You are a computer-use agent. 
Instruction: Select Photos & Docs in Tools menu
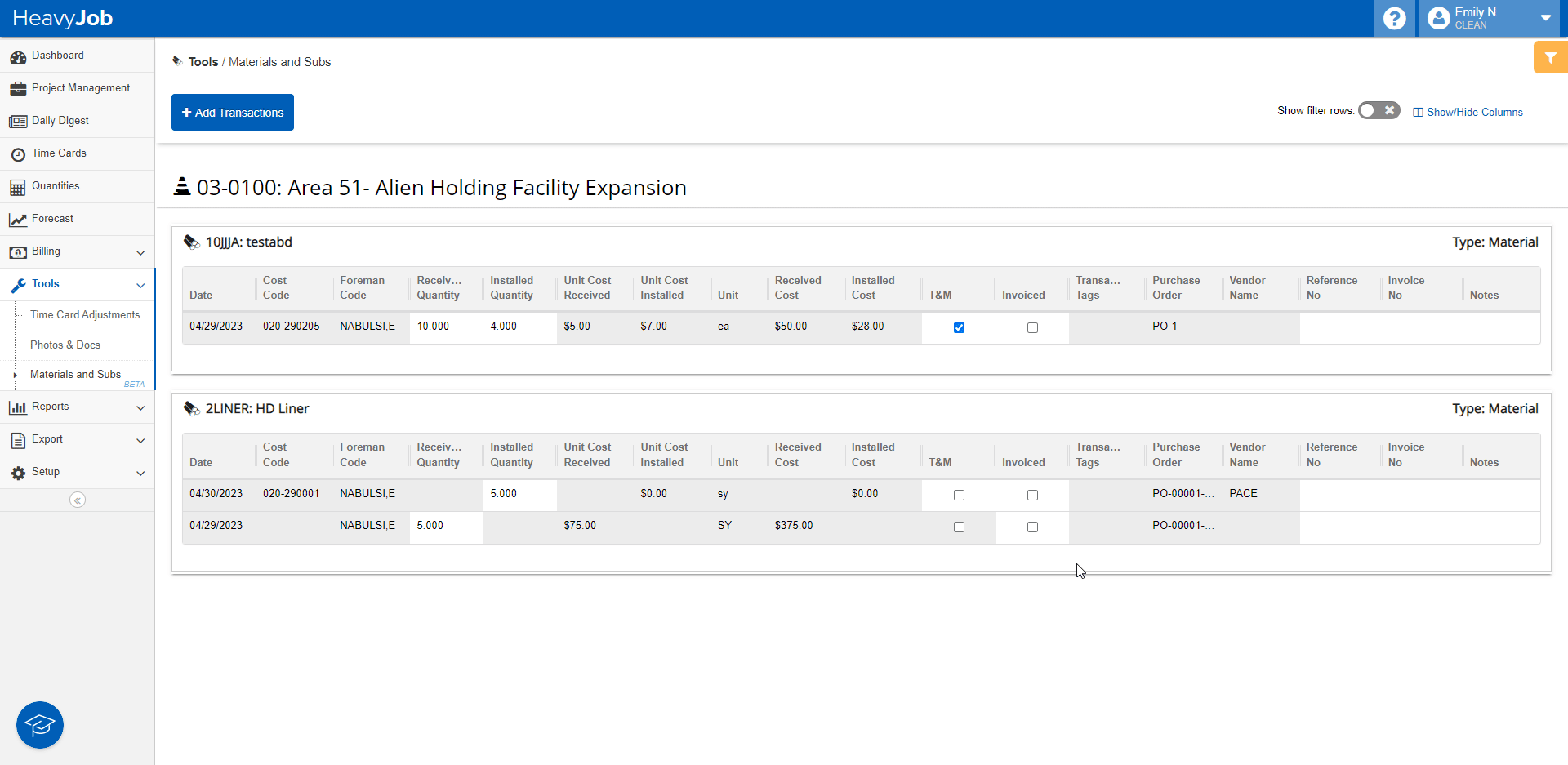pyautogui.click(x=65, y=345)
